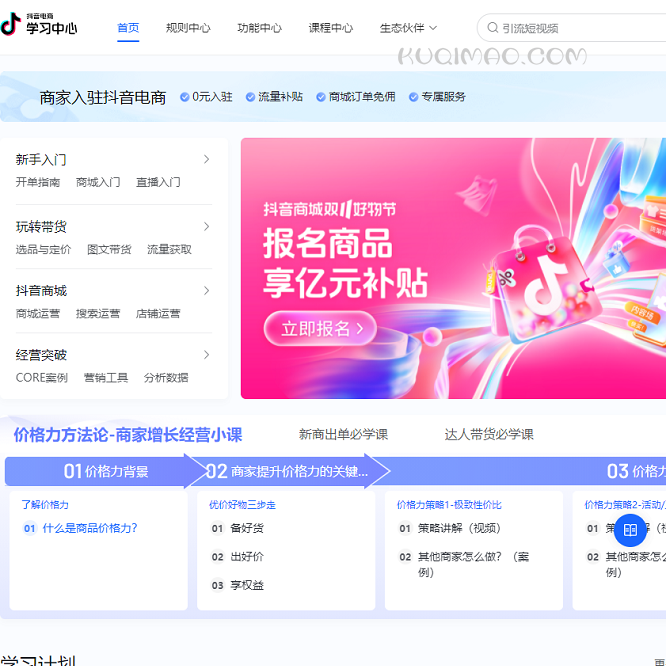
Task: Open the 抖音商城 heading
Action: 41,291
